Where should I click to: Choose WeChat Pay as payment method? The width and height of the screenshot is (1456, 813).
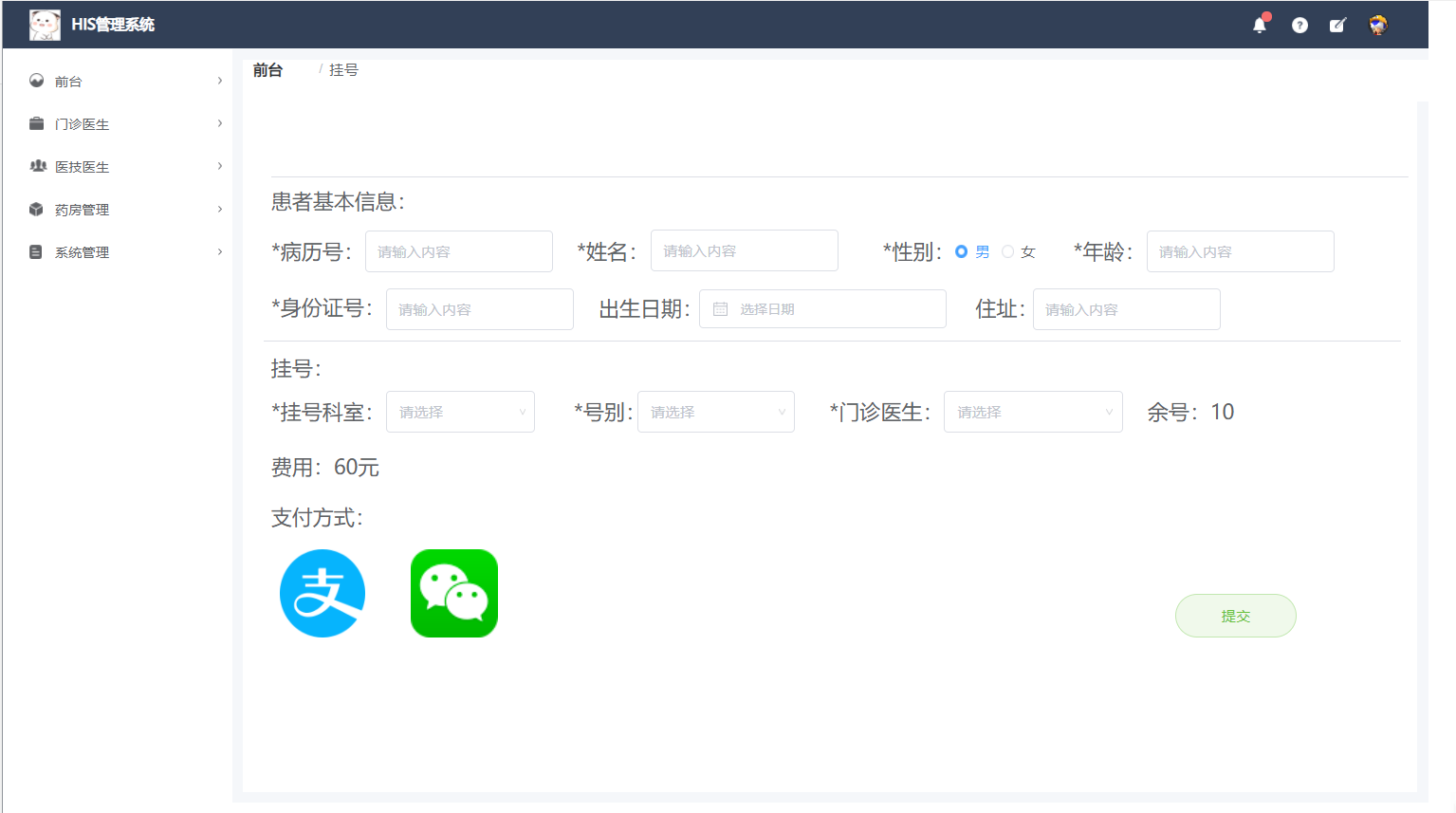pyautogui.click(x=454, y=594)
